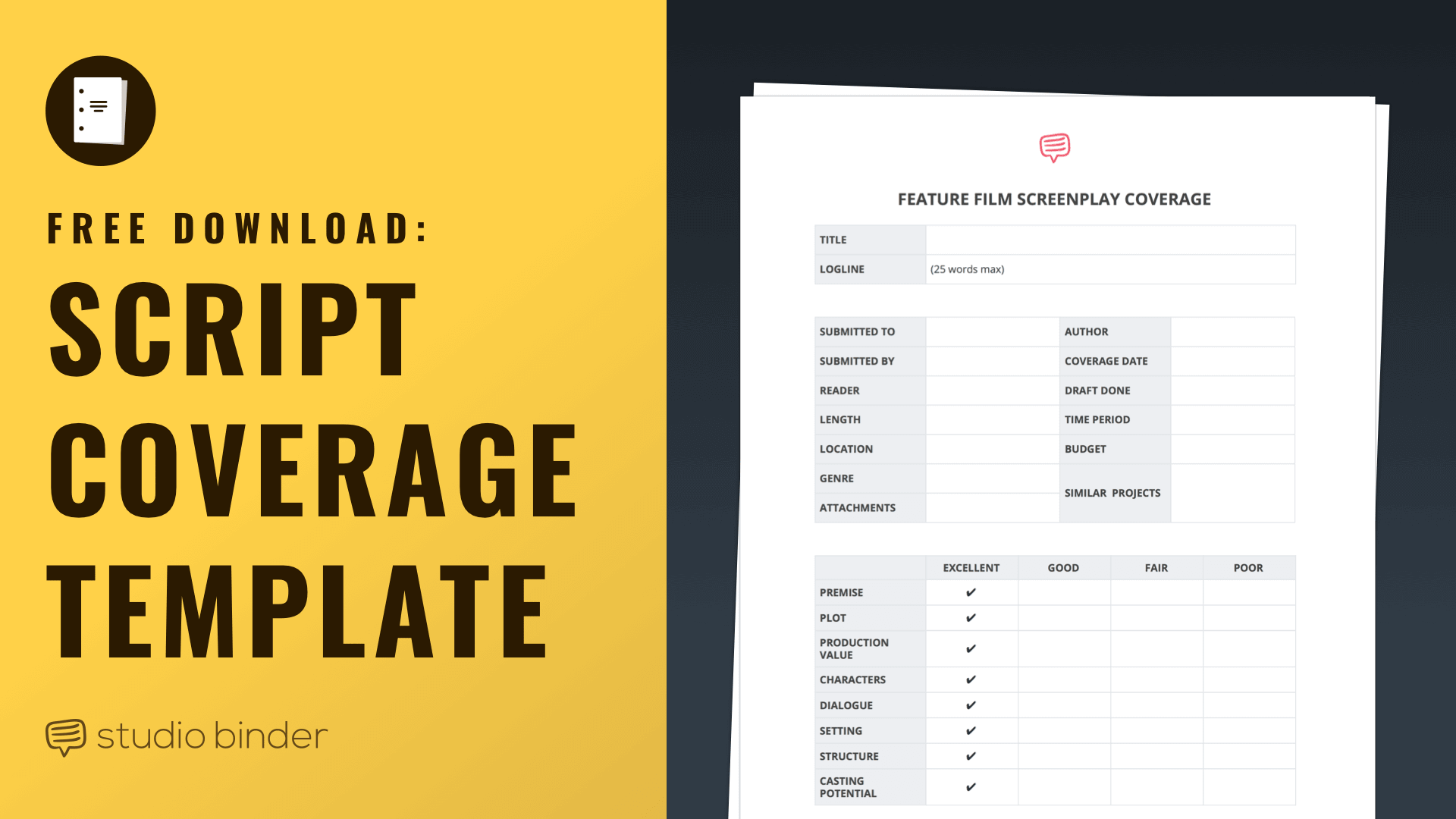Click the POOR column header

(1248, 568)
